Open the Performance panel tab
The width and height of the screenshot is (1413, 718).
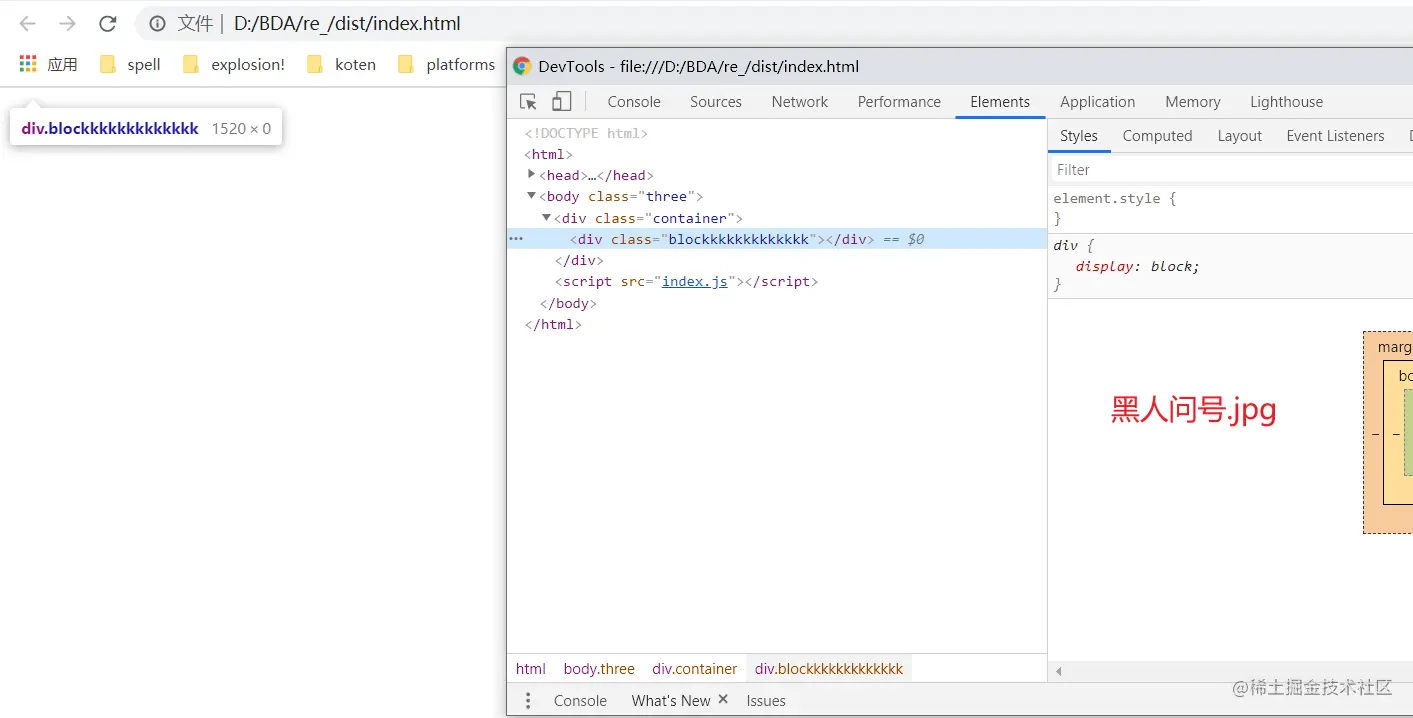(x=899, y=102)
